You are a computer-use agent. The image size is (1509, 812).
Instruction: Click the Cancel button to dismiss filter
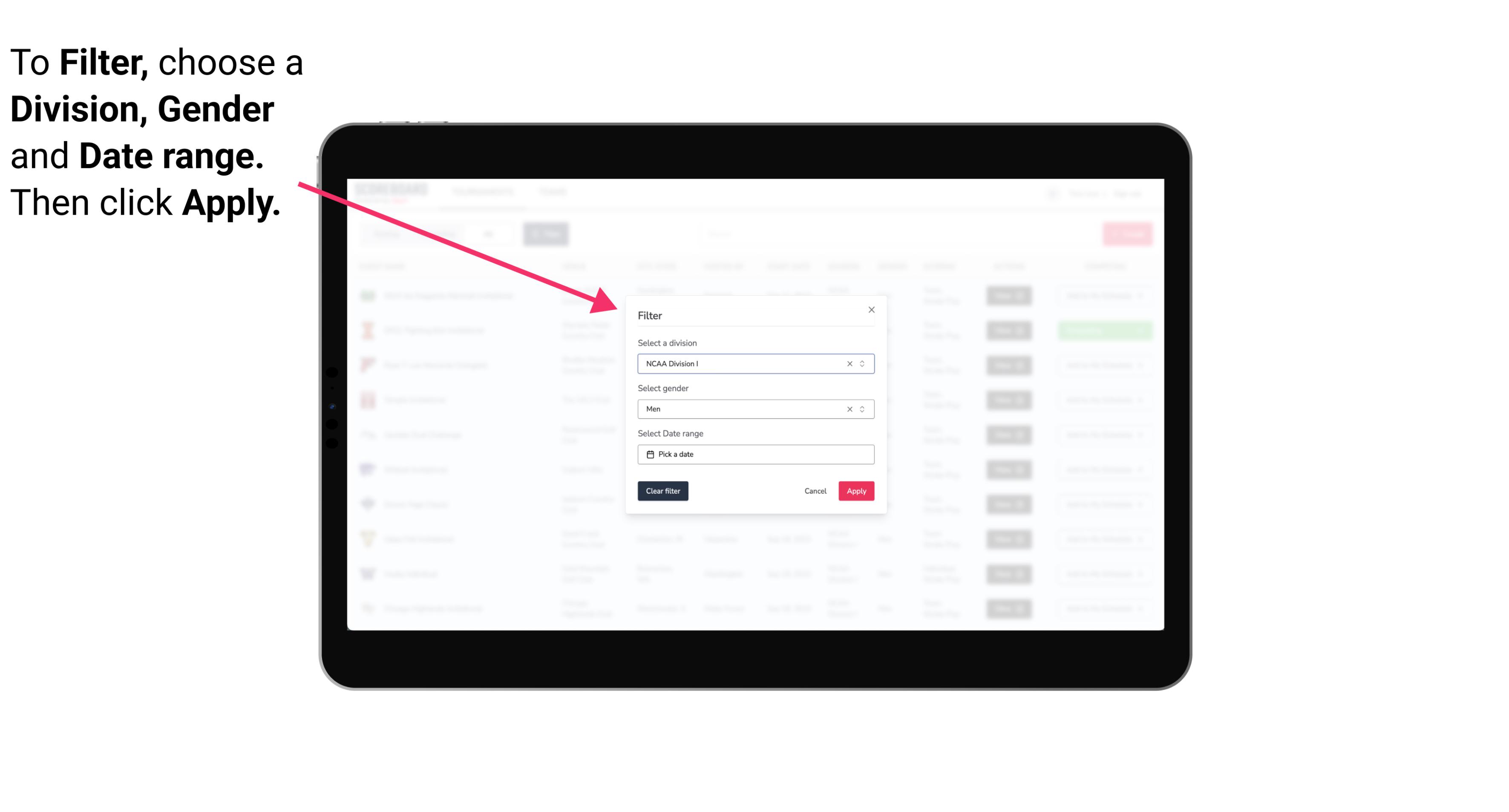[x=816, y=491]
